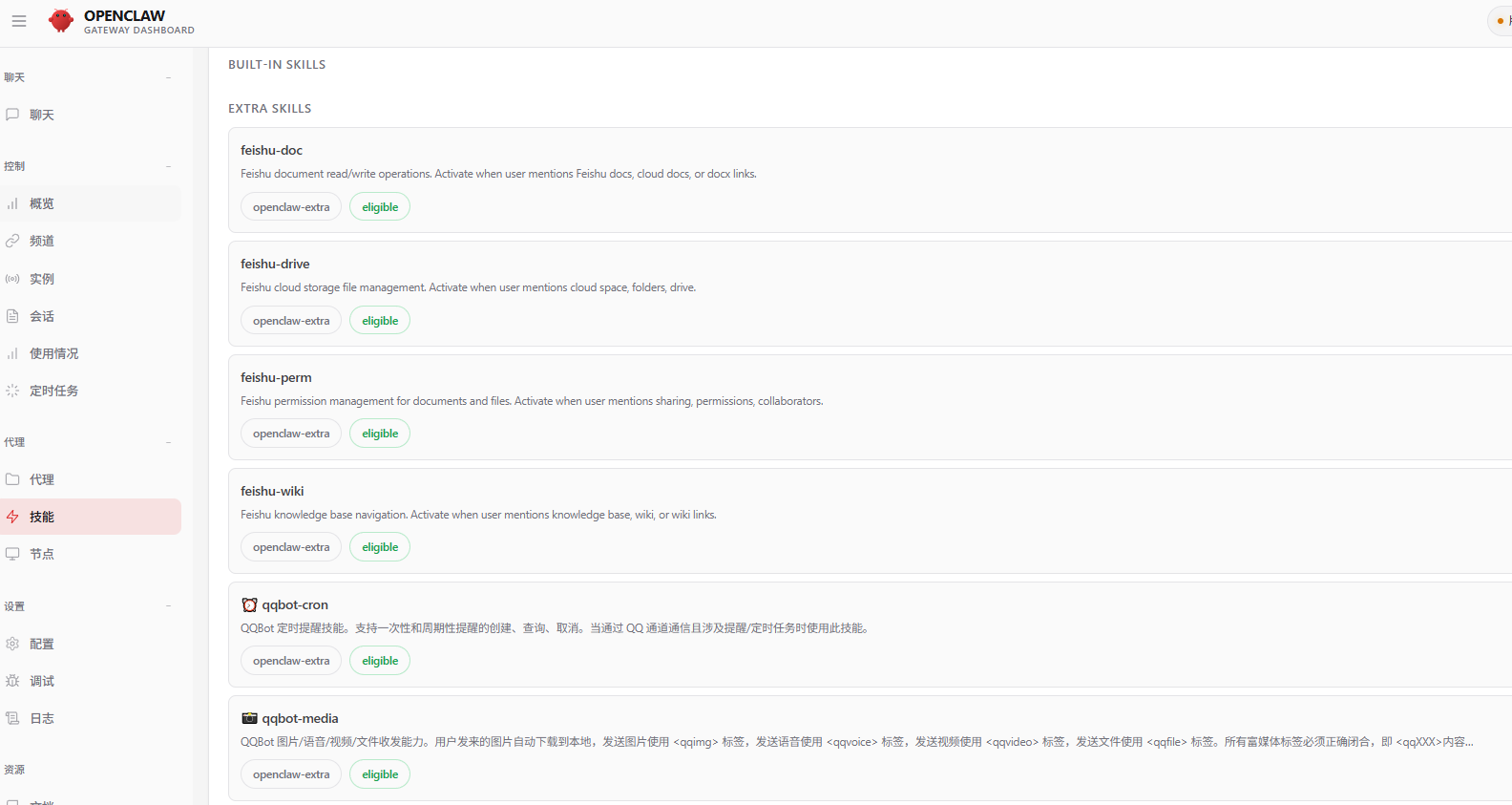Viewport: 1512px width, 805px height.
Task: Open the 频道 channels page
Action: point(91,241)
